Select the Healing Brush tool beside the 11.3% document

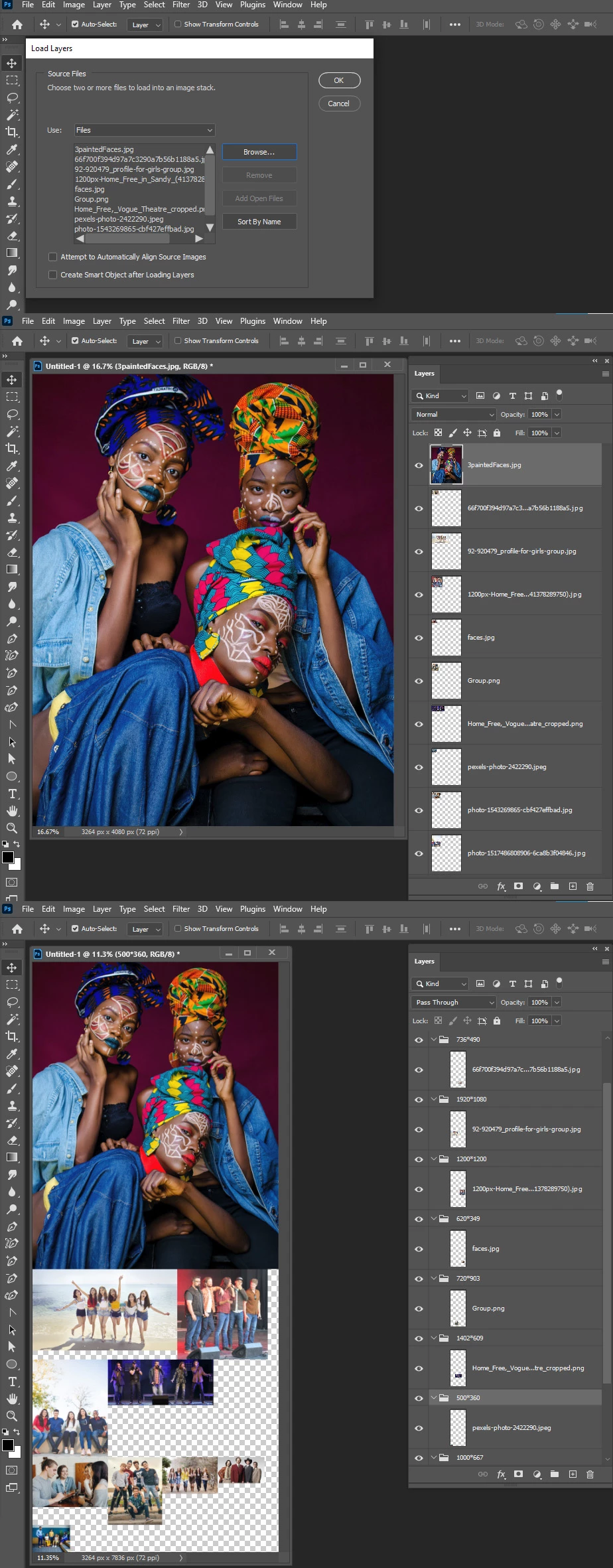[12, 1071]
